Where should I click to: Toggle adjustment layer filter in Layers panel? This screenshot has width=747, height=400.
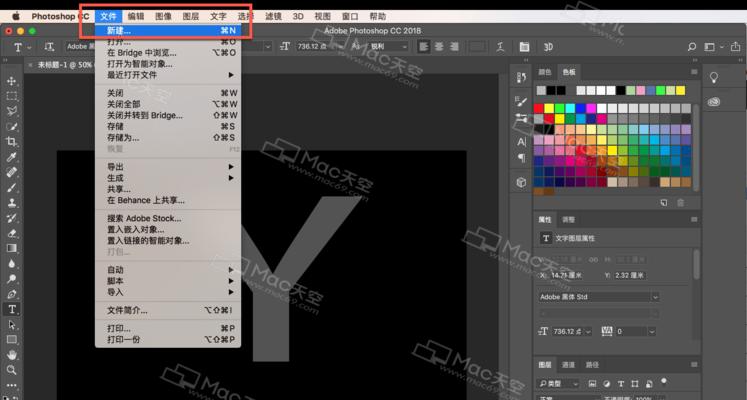pos(606,383)
